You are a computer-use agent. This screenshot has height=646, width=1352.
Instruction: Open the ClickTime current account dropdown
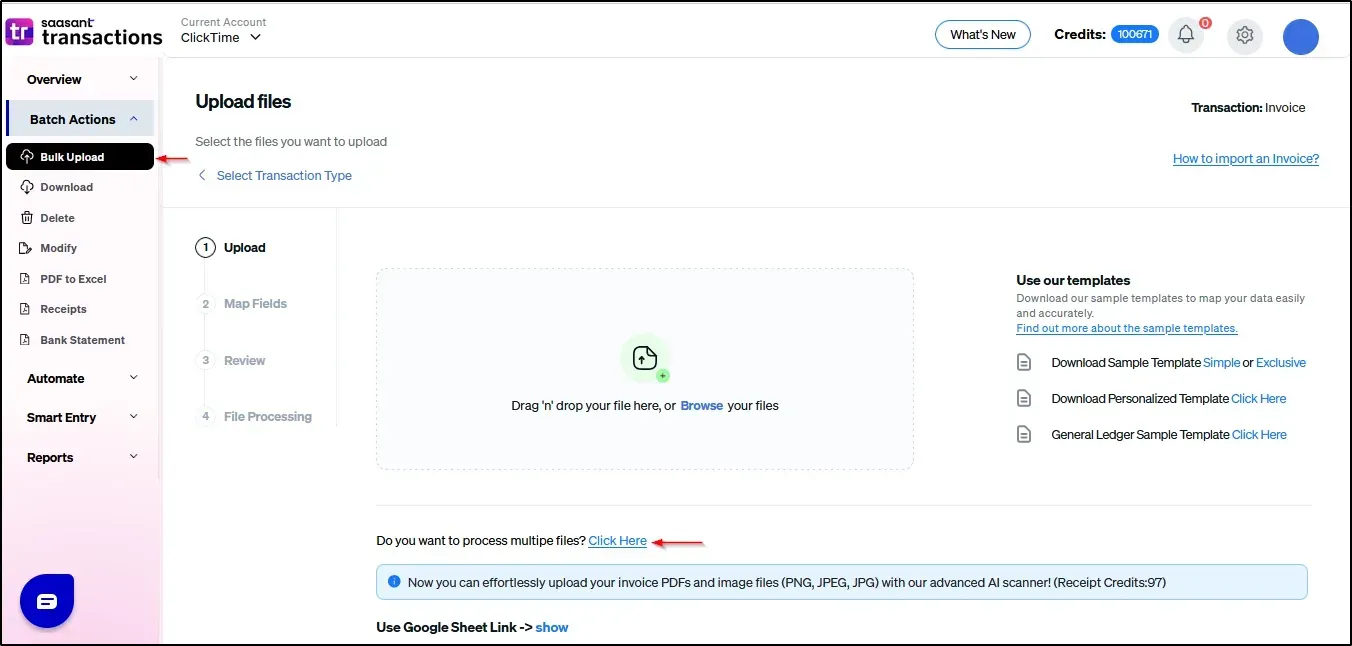[x=221, y=37]
